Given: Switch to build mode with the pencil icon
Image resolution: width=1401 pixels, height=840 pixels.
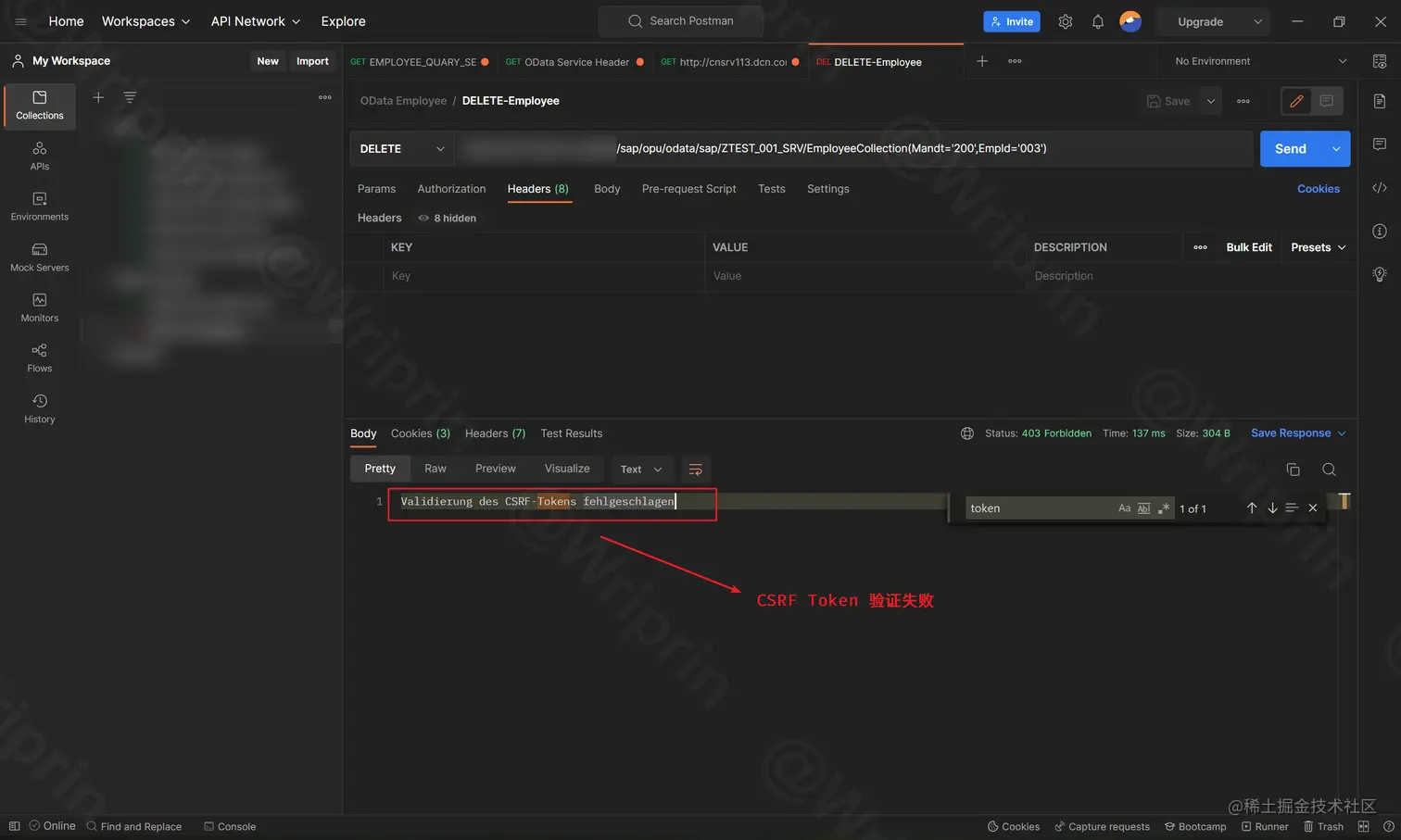Looking at the screenshot, I should coord(1296,101).
